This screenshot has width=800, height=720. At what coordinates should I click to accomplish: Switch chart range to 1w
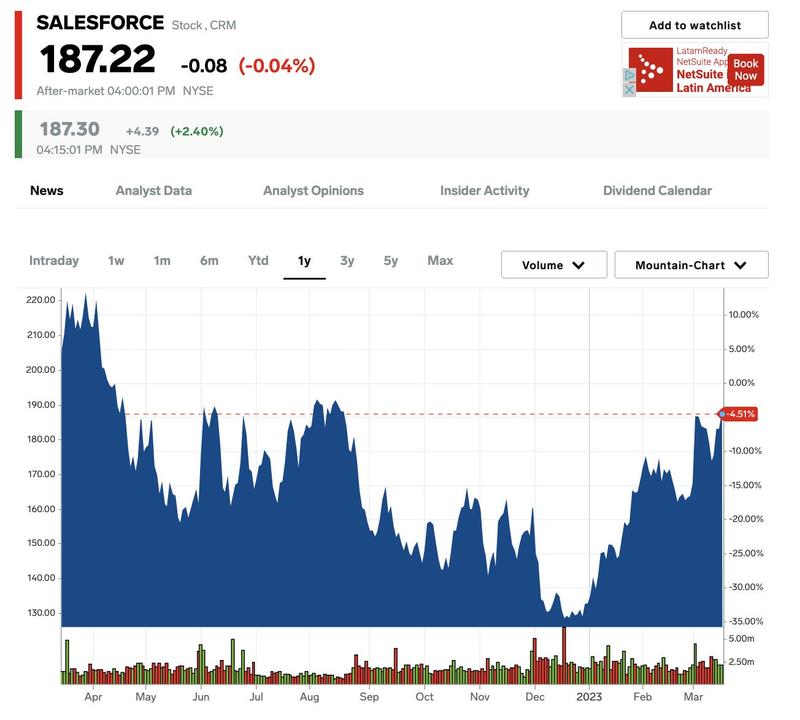coord(116,261)
